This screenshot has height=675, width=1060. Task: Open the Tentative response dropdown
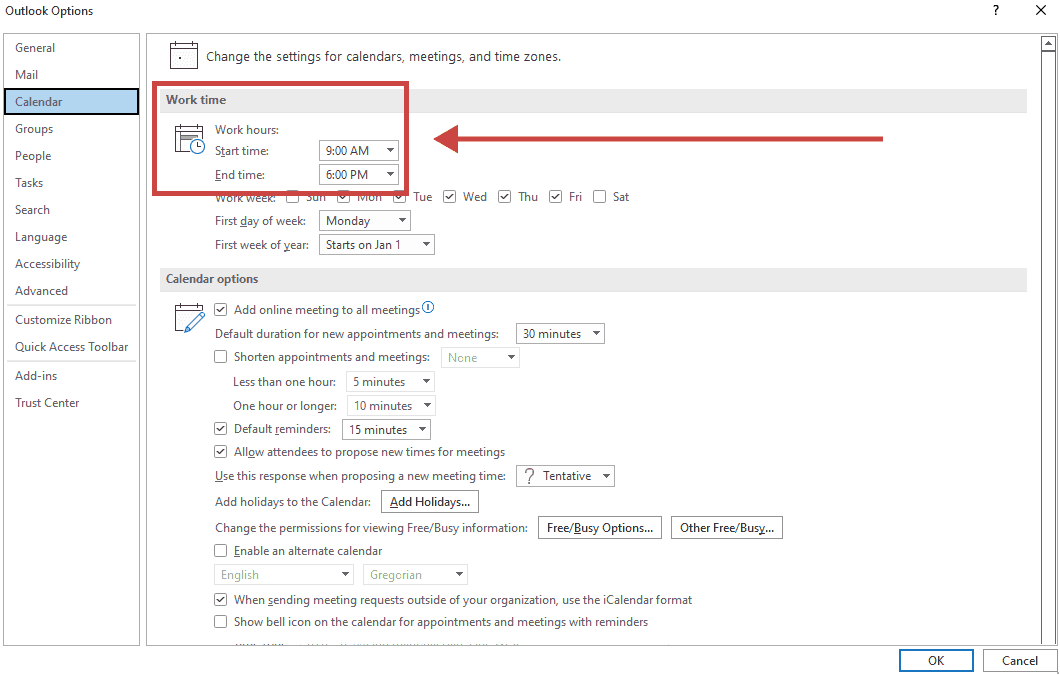coord(566,476)
